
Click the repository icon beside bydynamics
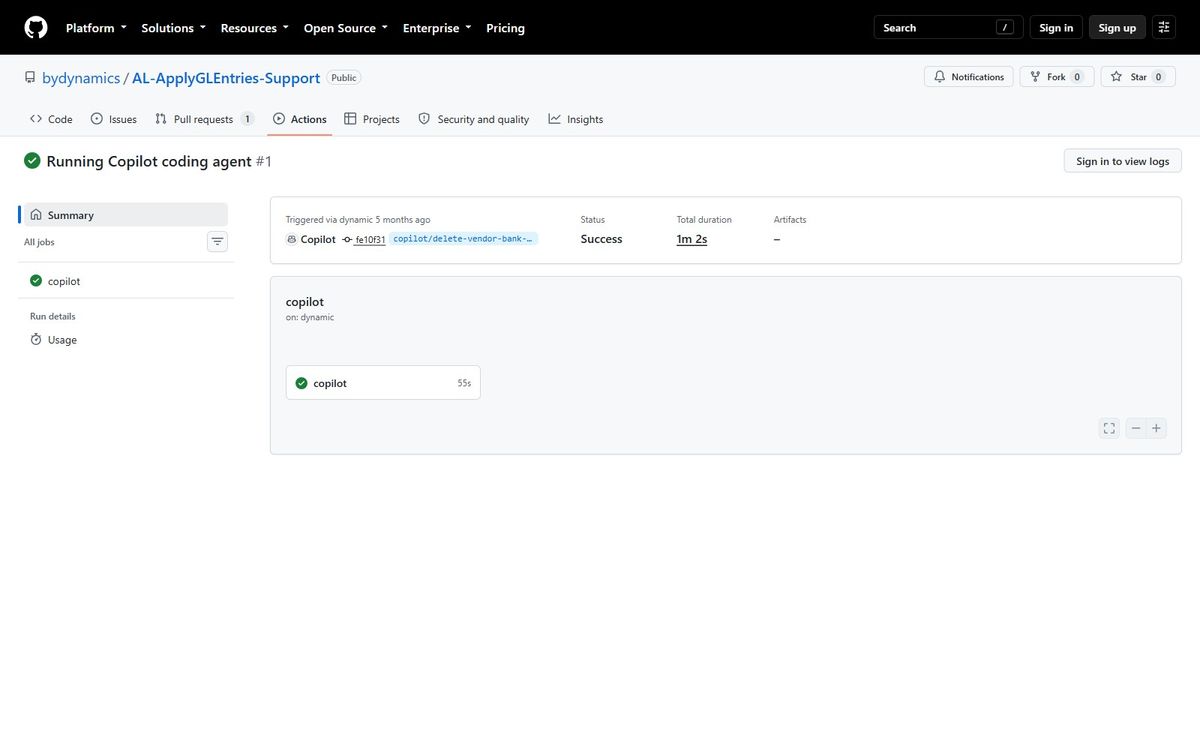[30, 77]
